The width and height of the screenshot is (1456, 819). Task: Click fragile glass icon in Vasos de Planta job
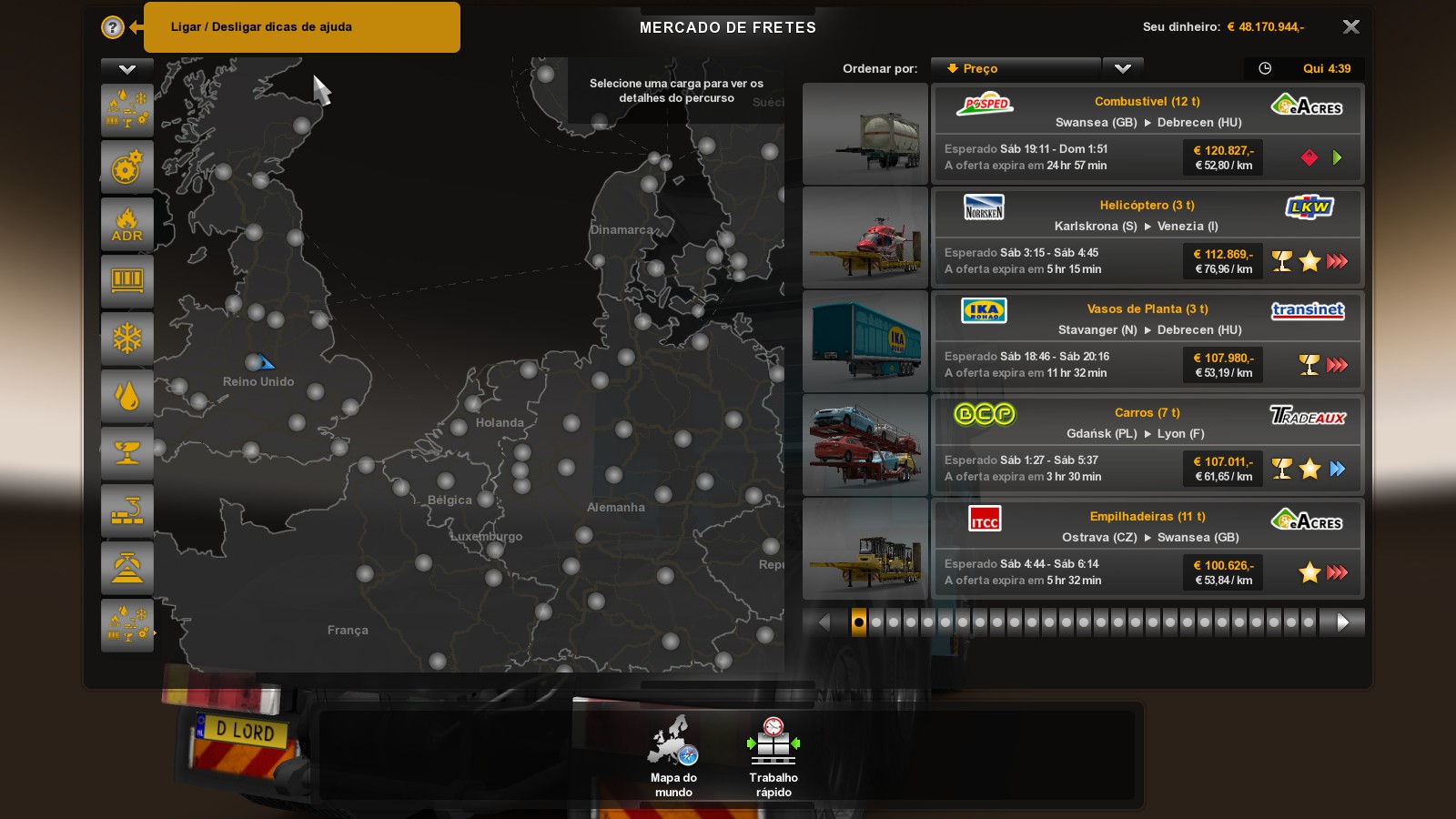[1309, 365]
